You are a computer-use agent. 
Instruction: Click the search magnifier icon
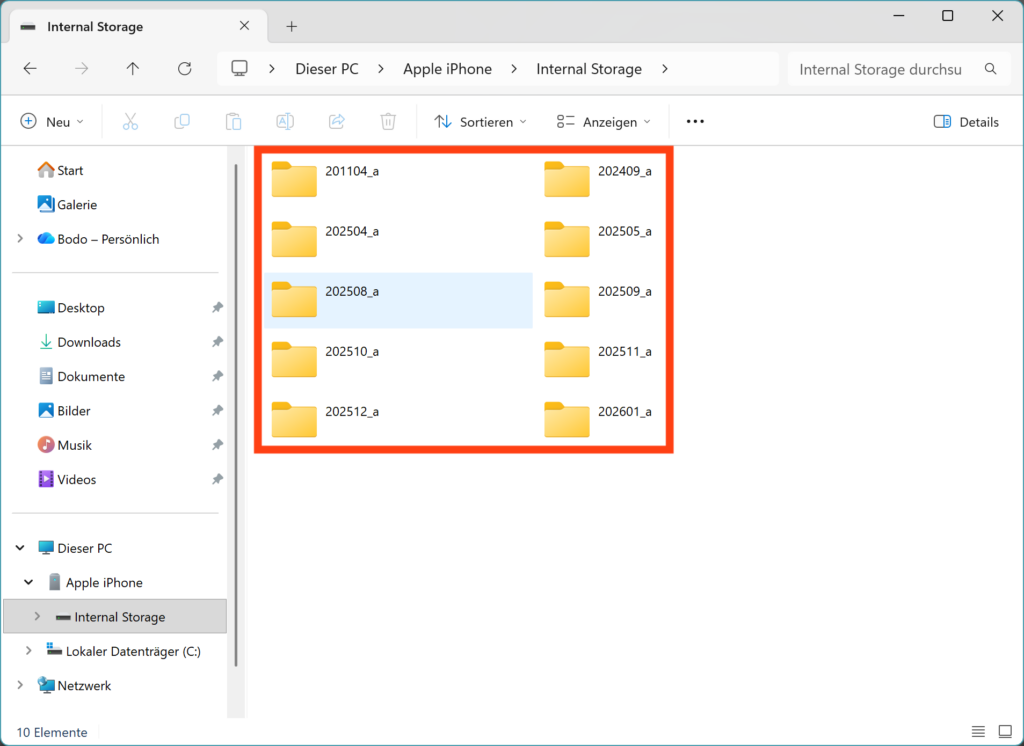pyautogui.click(x=990, y=69)
